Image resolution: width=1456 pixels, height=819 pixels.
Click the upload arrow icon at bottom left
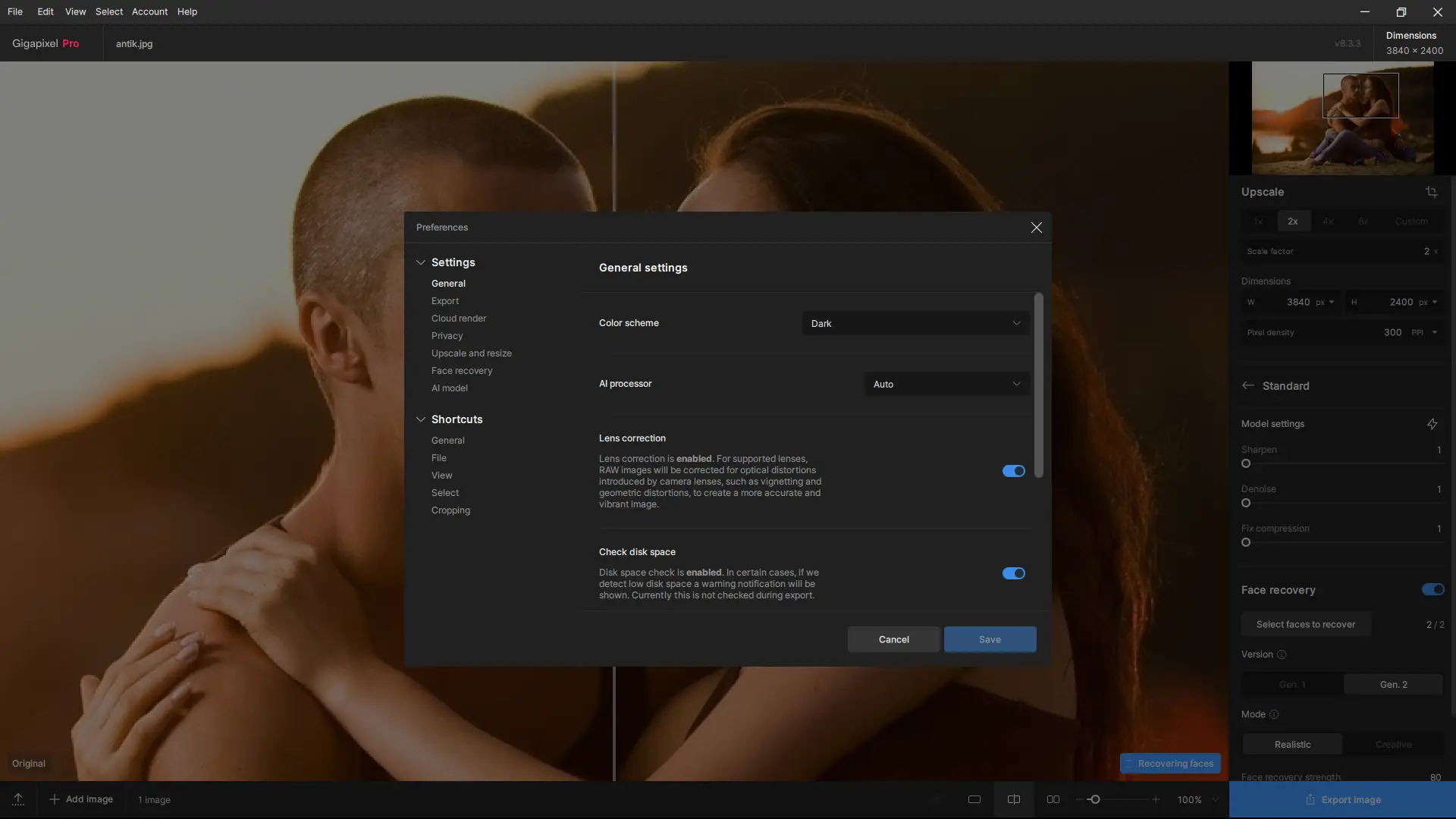coord(18,799)
